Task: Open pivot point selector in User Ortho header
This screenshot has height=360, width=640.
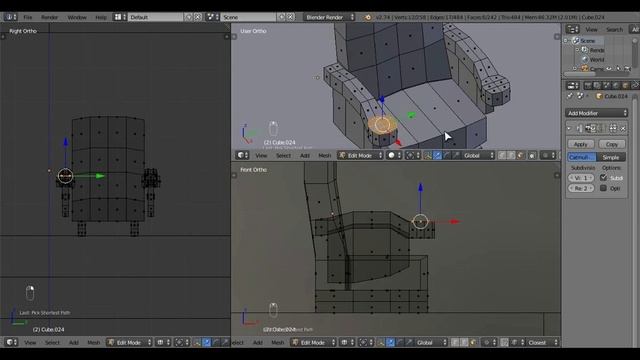Action: point(412,156)
